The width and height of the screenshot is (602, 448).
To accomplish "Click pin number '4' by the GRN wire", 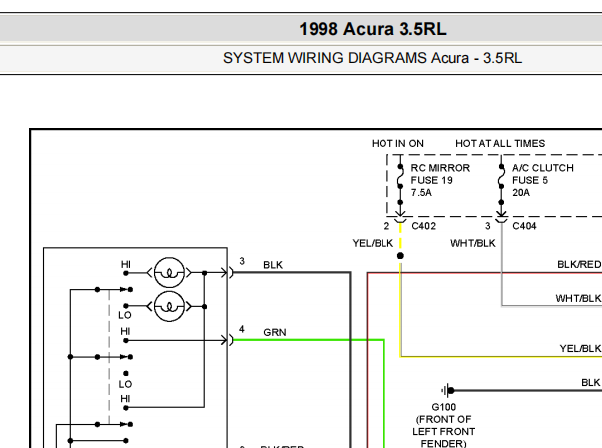I will (241, 329).
